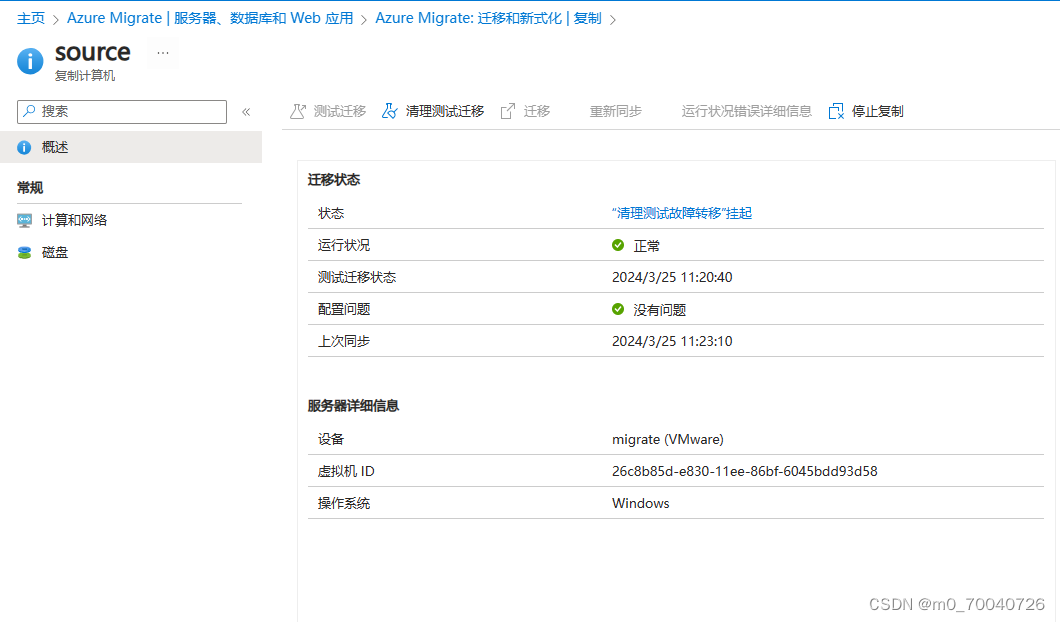Click the overview (概述) info icon
Image resolution: width=1060 pixels, height=622 pixels.
24,147
